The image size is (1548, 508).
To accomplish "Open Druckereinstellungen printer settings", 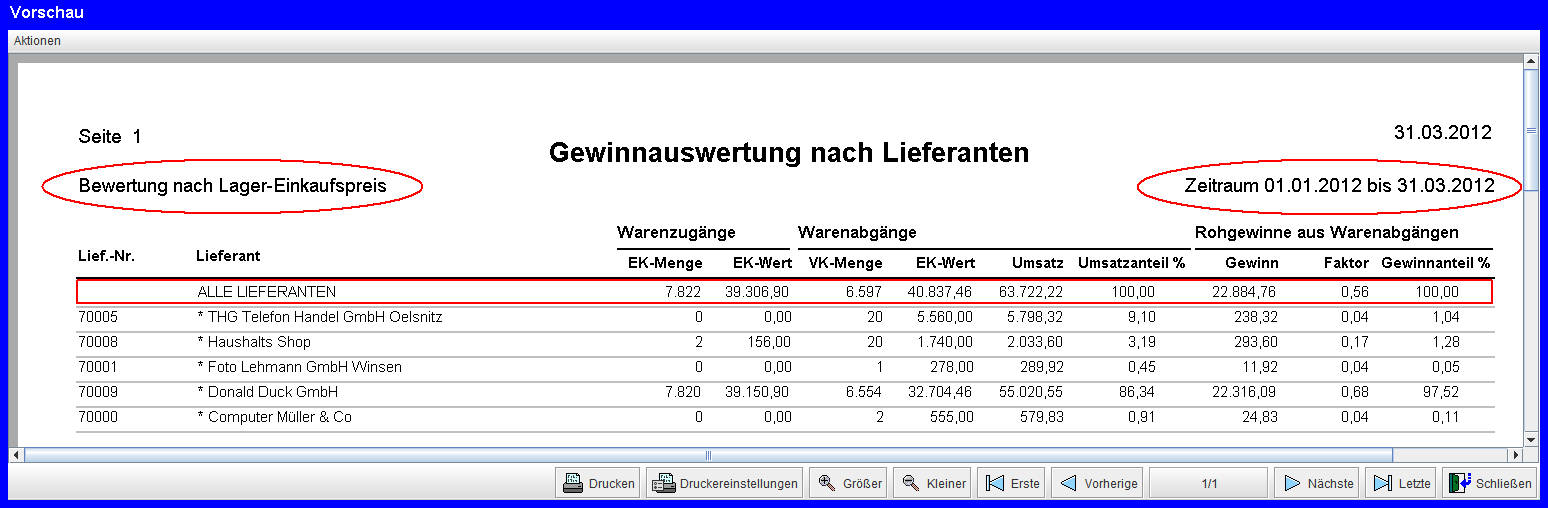I will coord(724,483).
